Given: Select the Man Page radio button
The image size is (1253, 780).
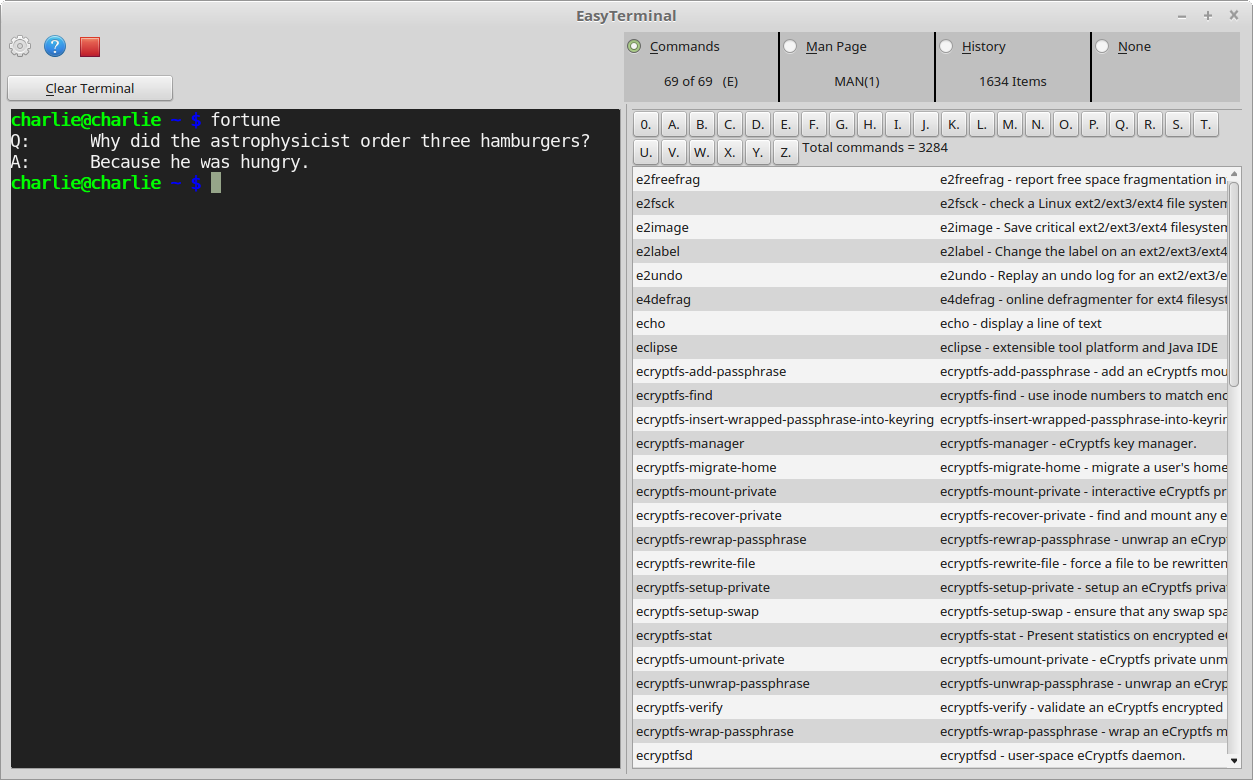Looking at the screenshot, I should pos(790,46).
